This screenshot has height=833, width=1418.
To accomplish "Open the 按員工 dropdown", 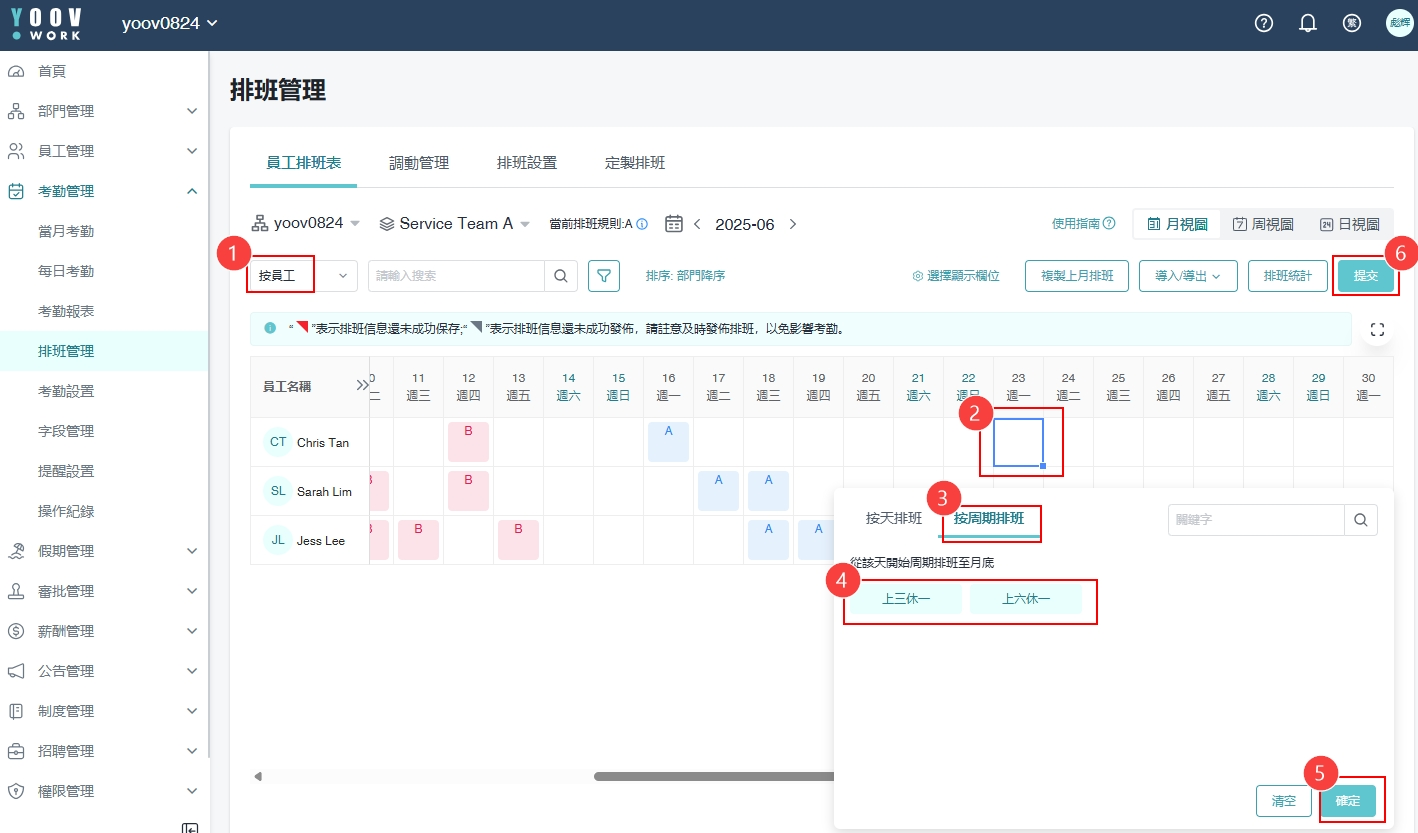I will tap(302, 276).
